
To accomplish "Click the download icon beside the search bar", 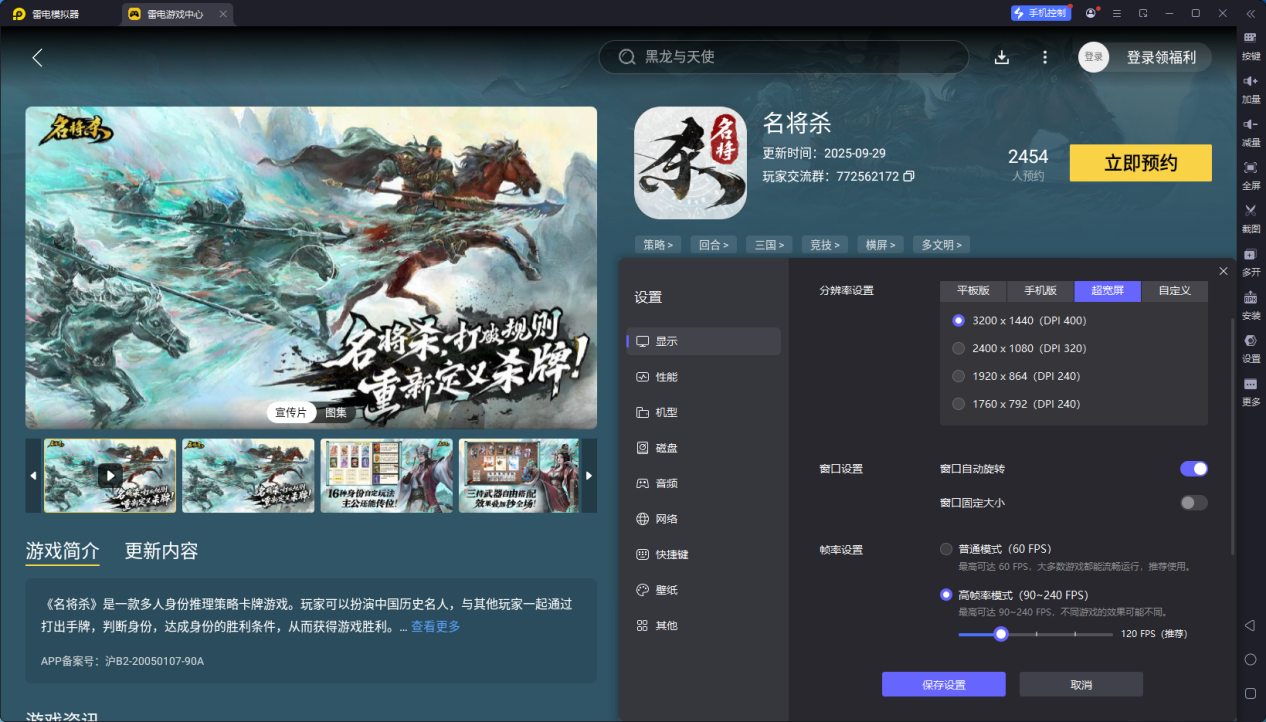I will pos(1001,57).
